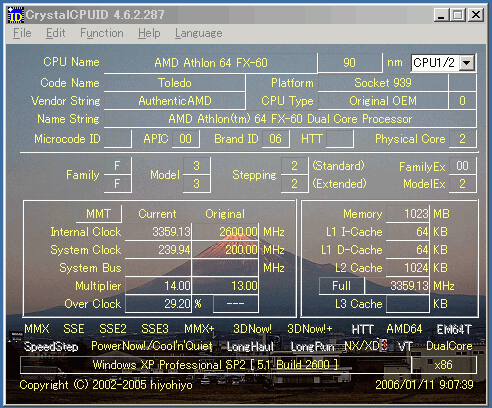Click the Full cache speed button
492x408 pixels.
pos(341,286)
